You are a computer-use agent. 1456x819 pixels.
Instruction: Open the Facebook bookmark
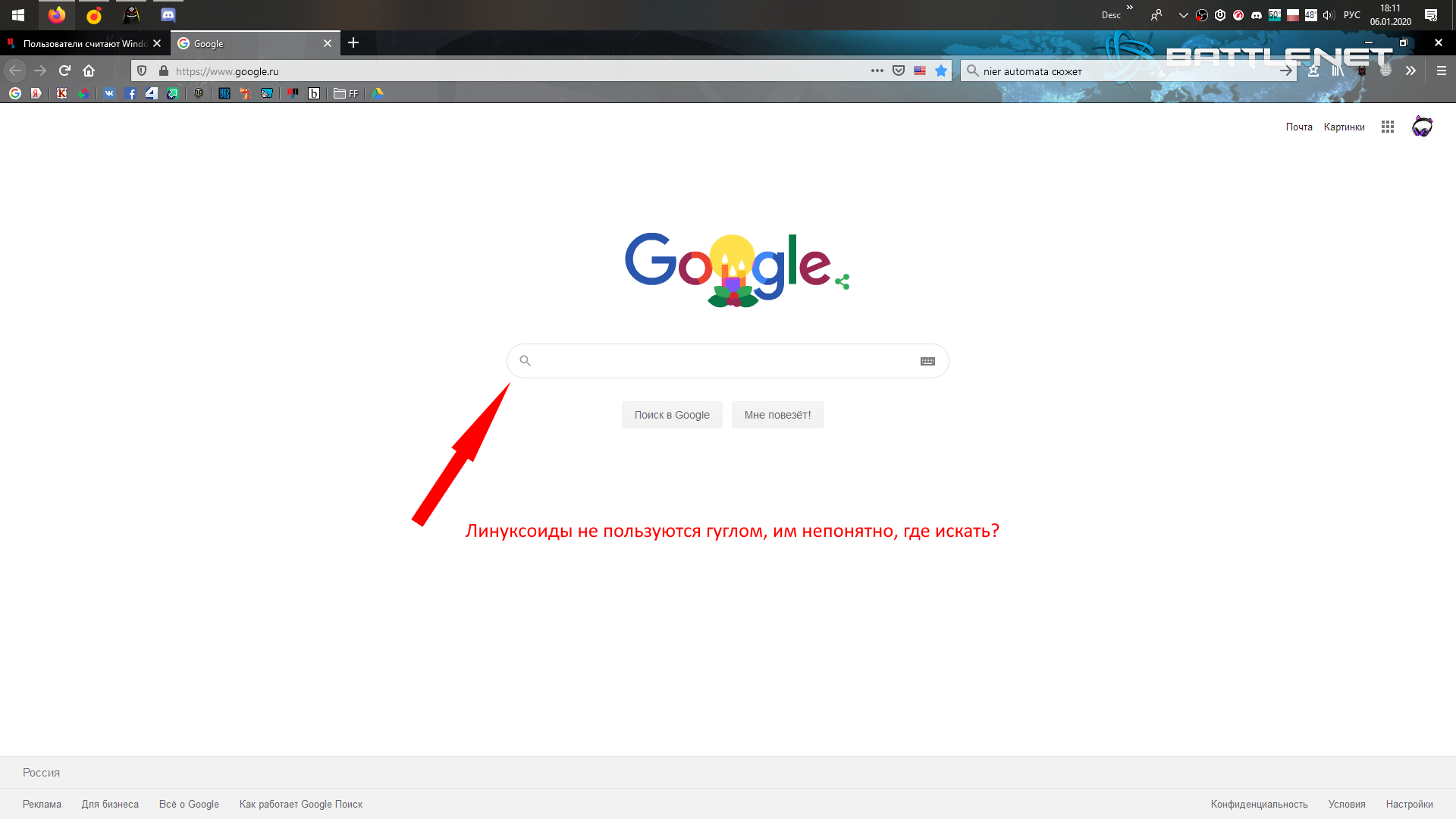[130, 93]
